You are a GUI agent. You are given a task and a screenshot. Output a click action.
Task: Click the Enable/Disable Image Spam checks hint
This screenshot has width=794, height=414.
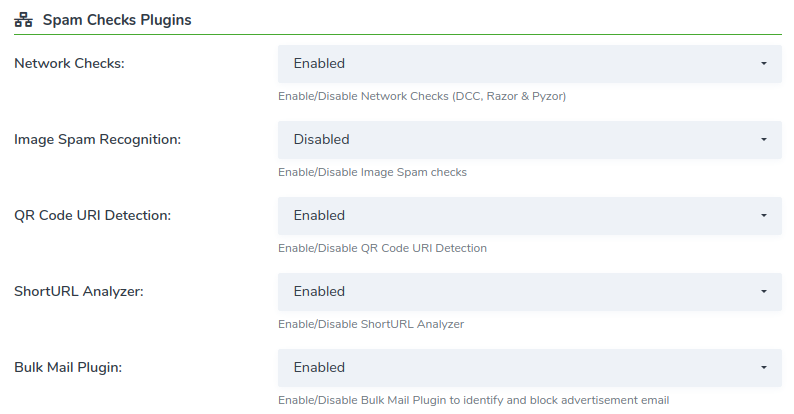(x=372, y=172)
